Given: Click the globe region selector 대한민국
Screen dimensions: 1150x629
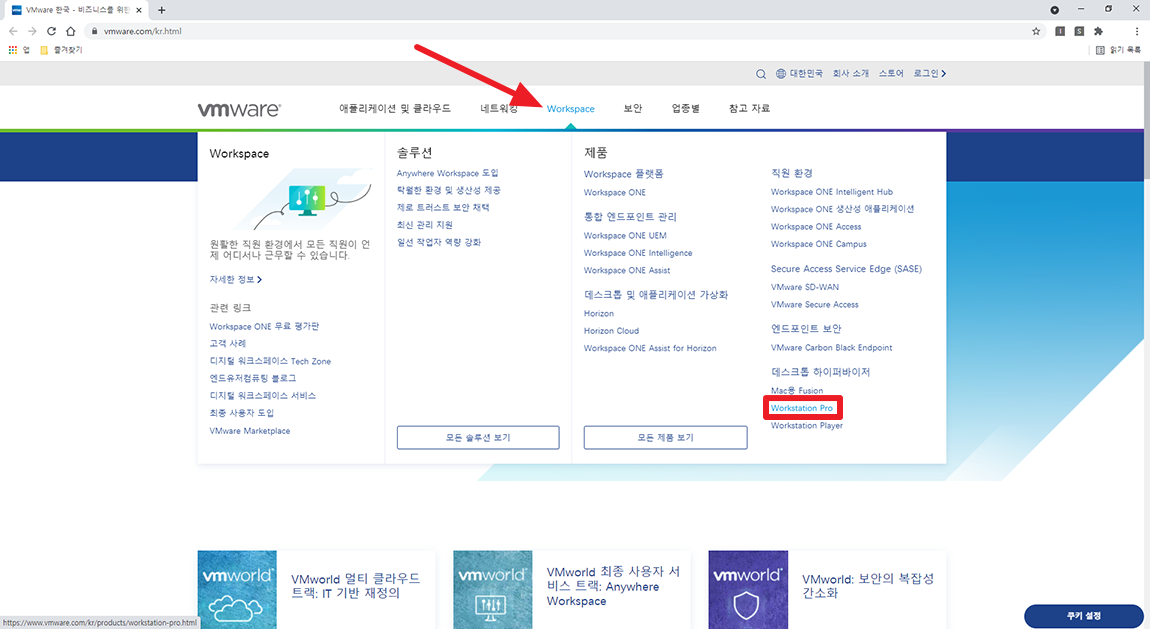Looking at the screenshot, I should tap(799, 73).
